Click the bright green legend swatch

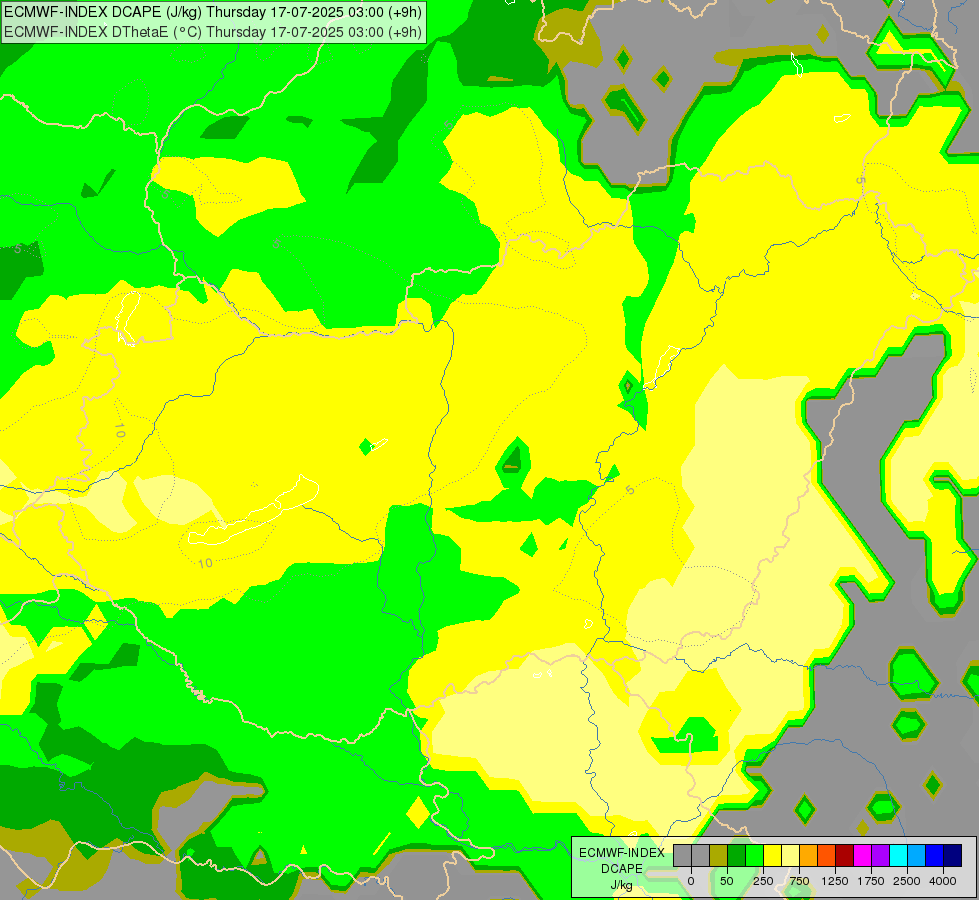(x=754, y=855)
